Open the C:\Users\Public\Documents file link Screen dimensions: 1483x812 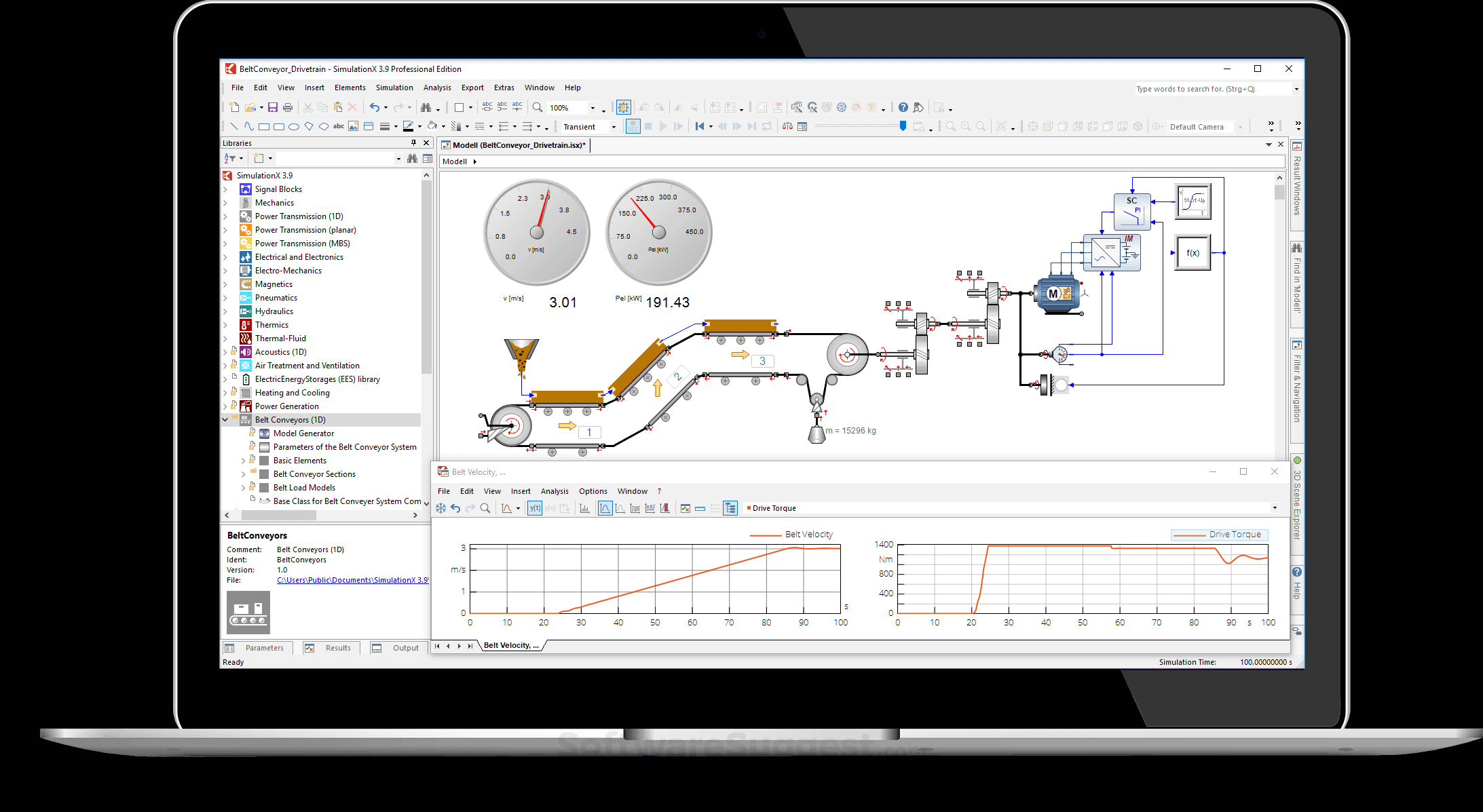(x=352, y=580)
